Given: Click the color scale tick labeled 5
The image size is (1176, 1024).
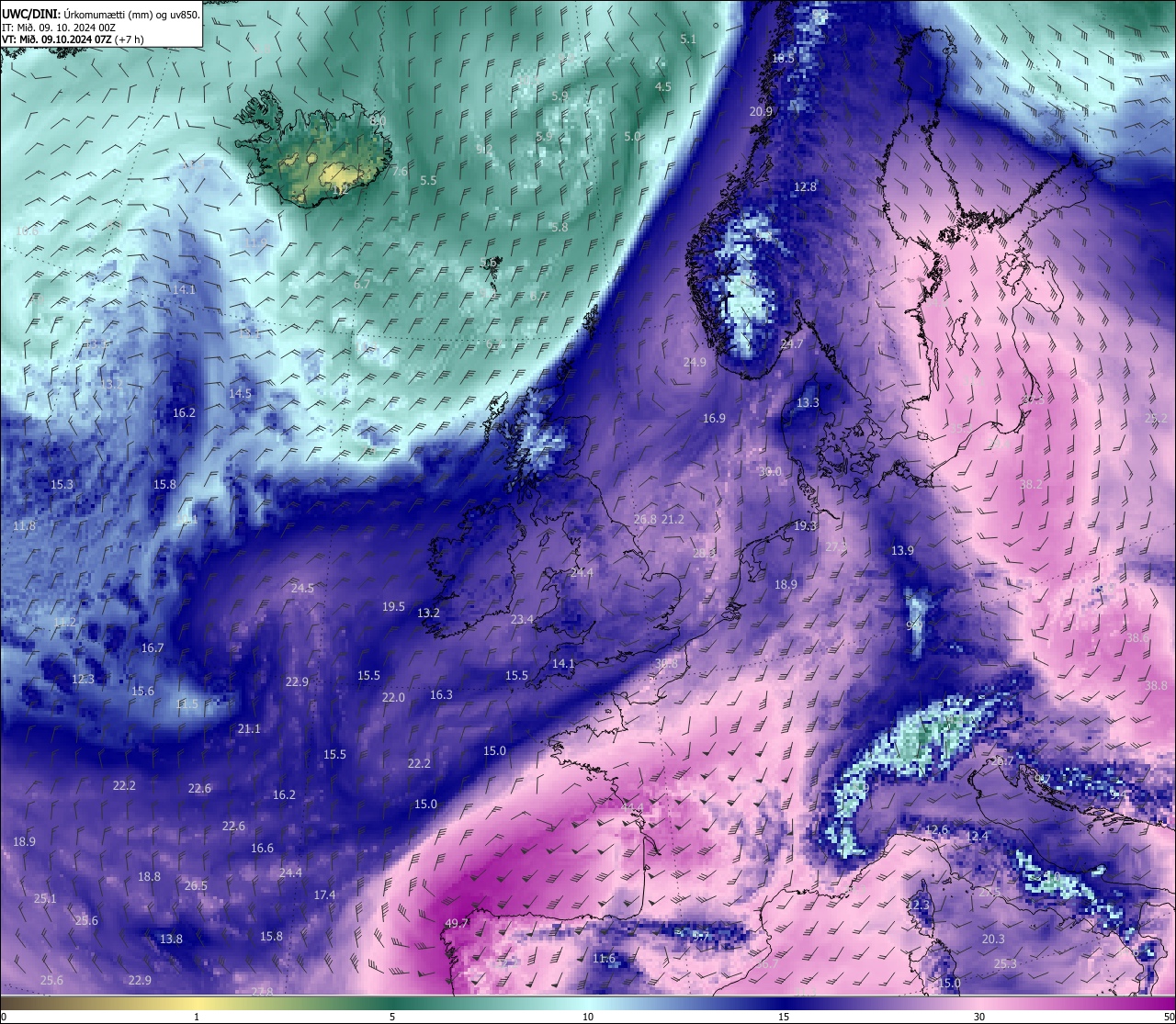Looking at the screenshot, I should click(x=392, y=1017).
